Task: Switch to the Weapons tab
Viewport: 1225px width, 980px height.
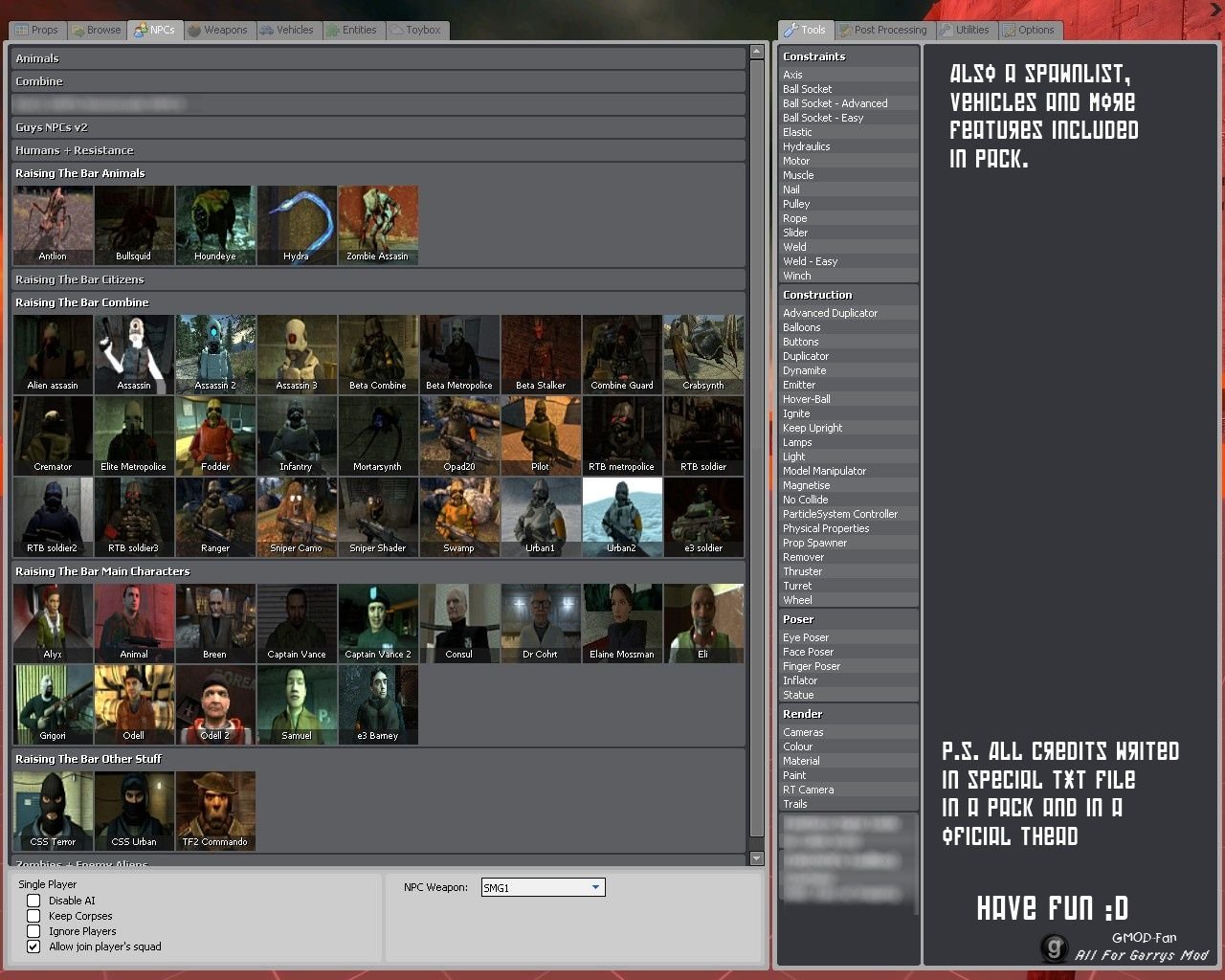Action: [217, 30]
